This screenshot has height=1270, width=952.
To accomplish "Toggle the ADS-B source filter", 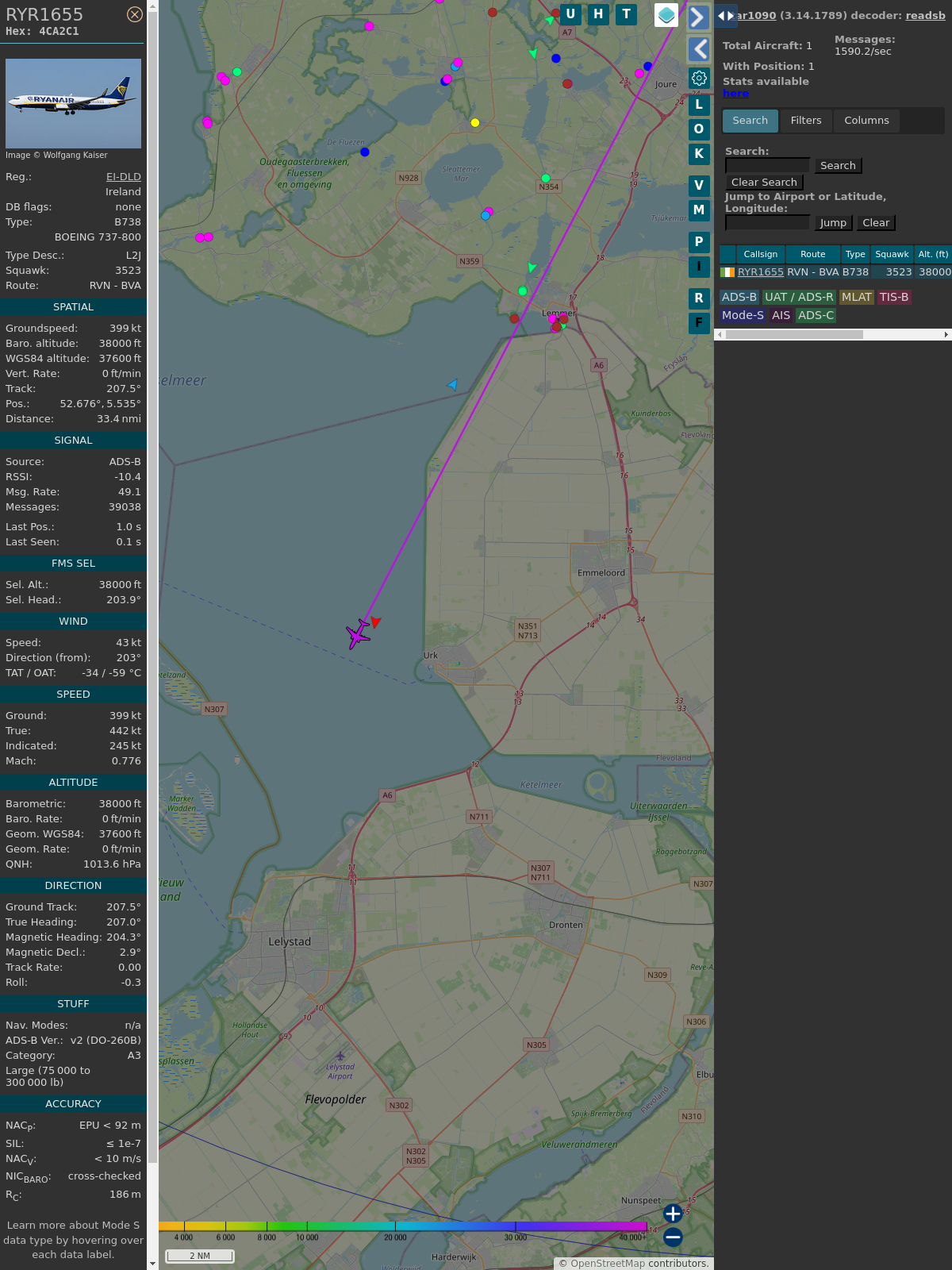I will (x=739, y=297).
